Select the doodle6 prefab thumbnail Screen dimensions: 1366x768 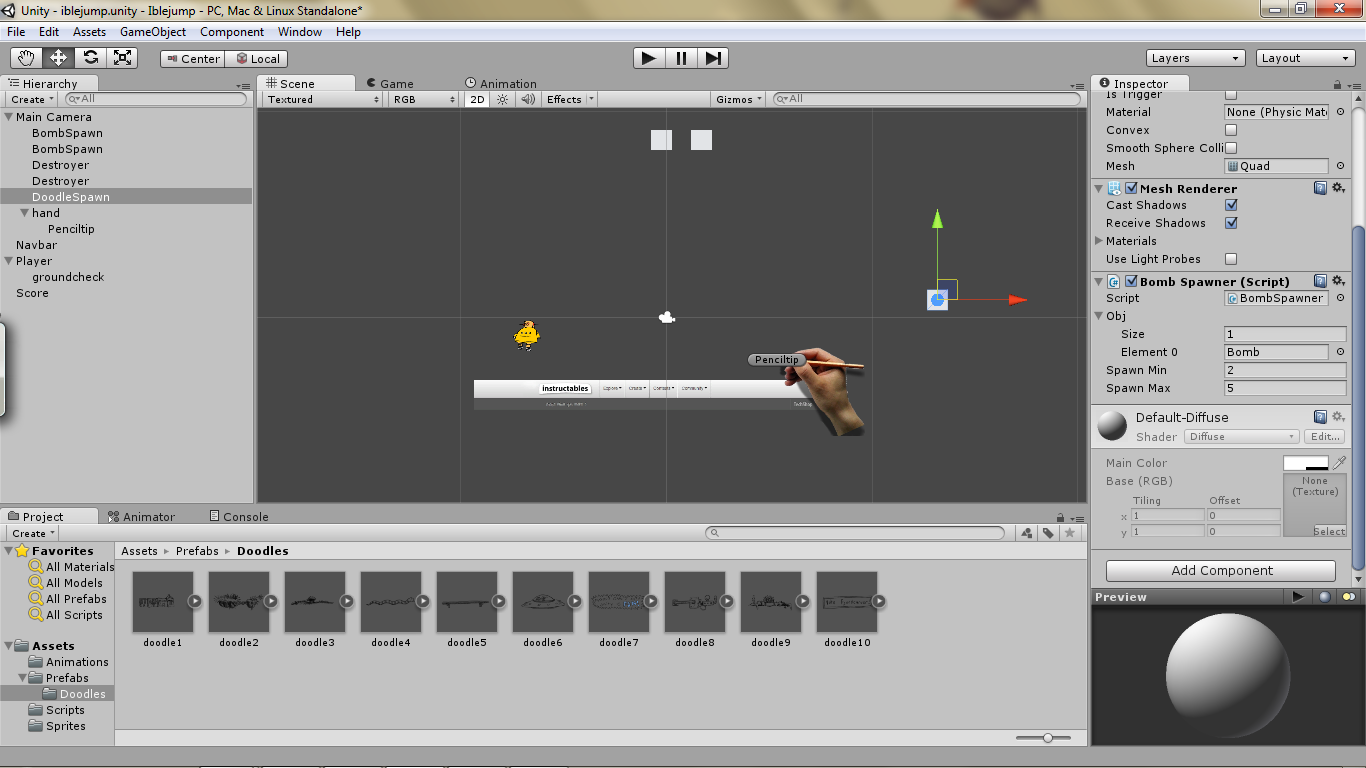pyautogui.click(x=543, y=602)
